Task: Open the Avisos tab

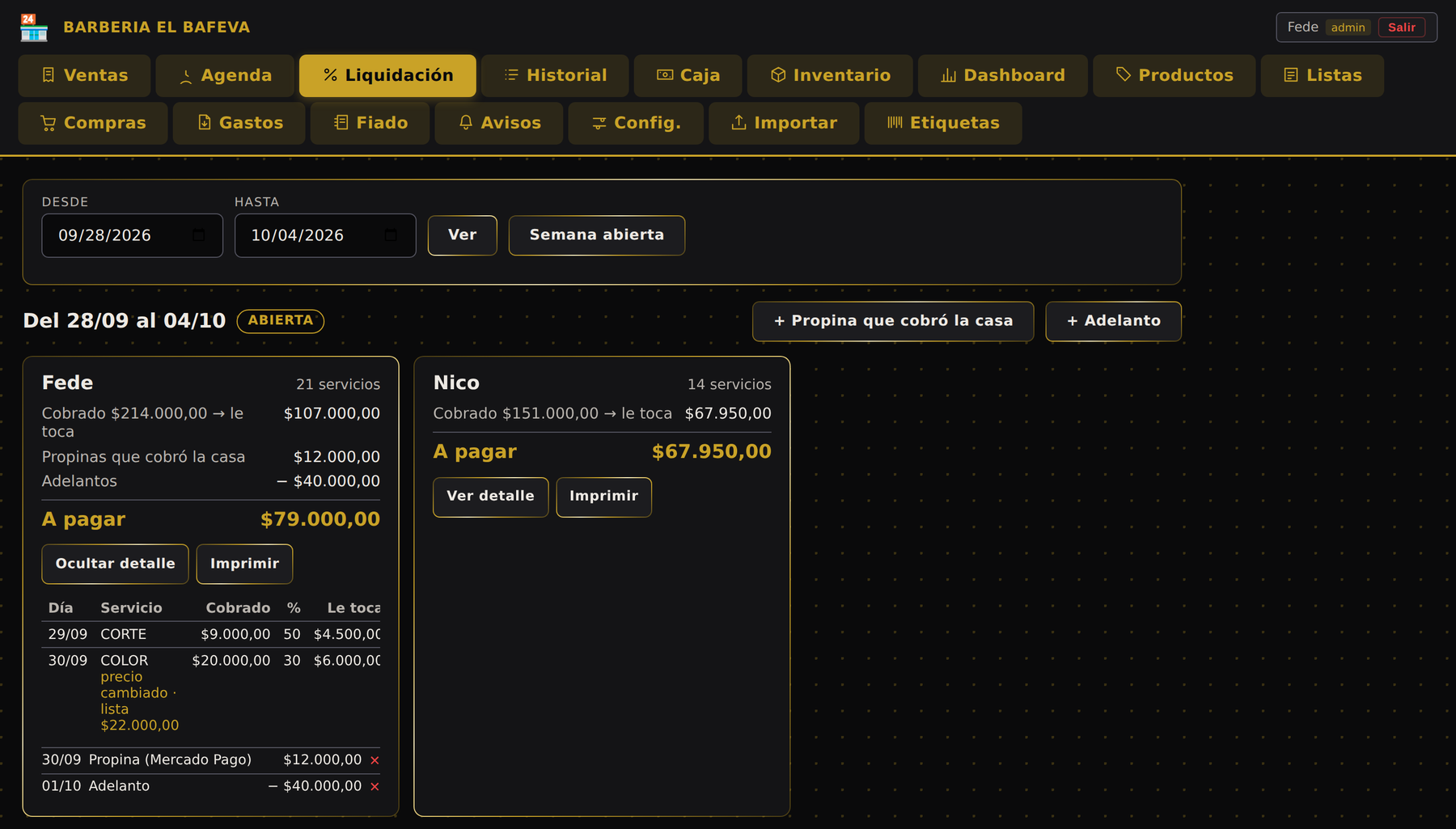Action: click(499, 124)
